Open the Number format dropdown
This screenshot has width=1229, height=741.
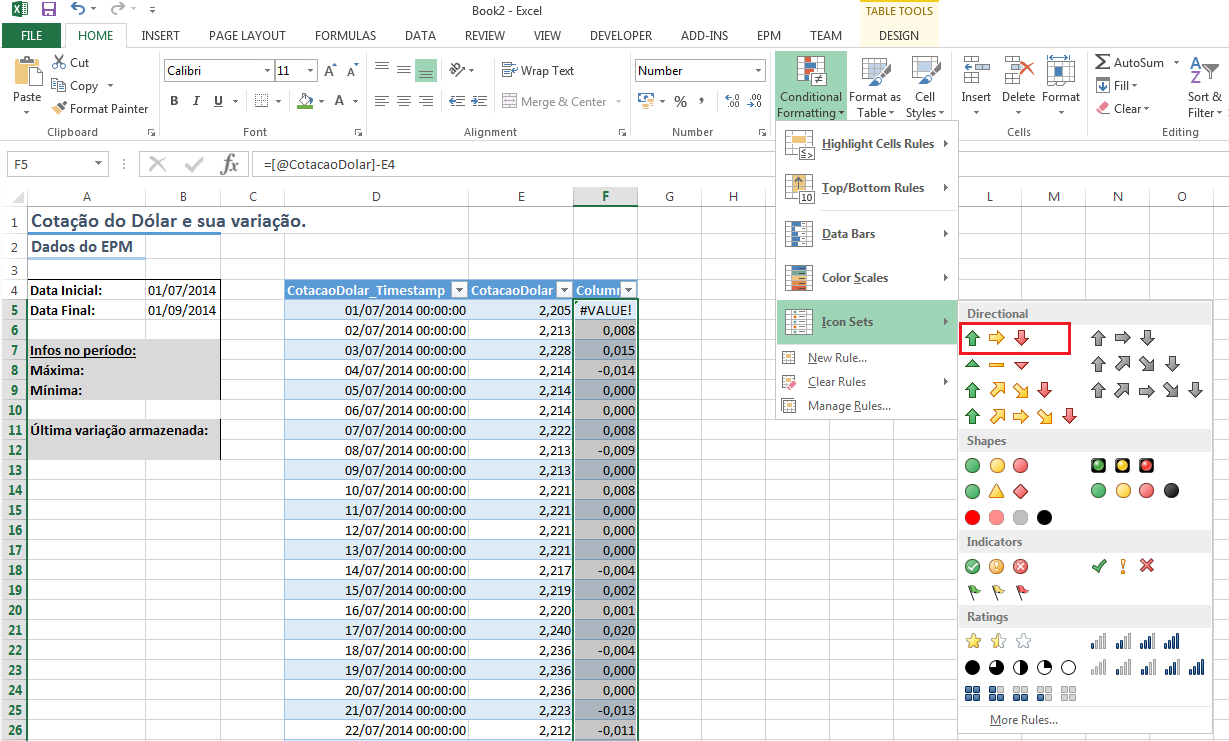point(758,71)
